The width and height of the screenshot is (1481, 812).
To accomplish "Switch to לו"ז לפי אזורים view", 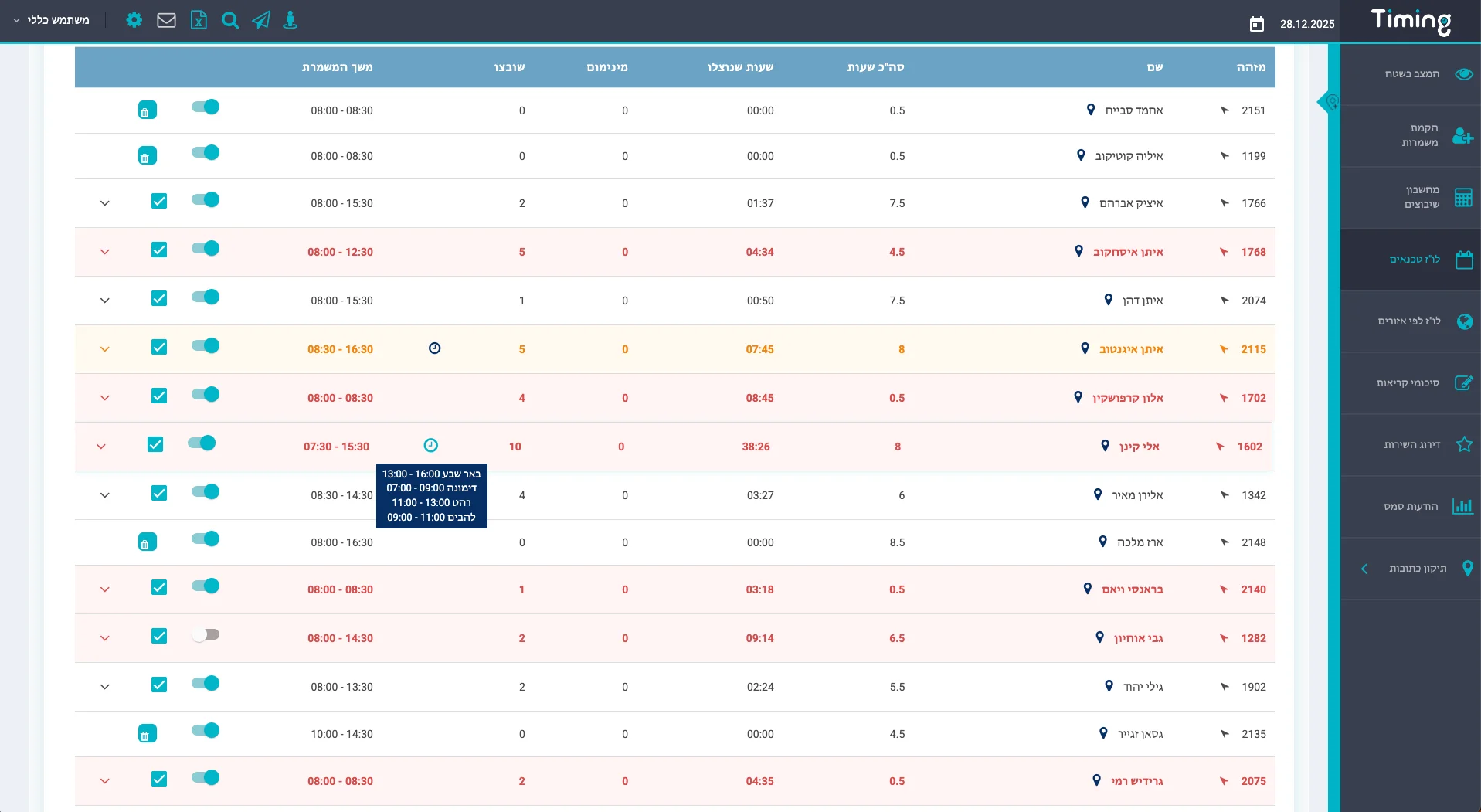I will [x=1410, y=321].
